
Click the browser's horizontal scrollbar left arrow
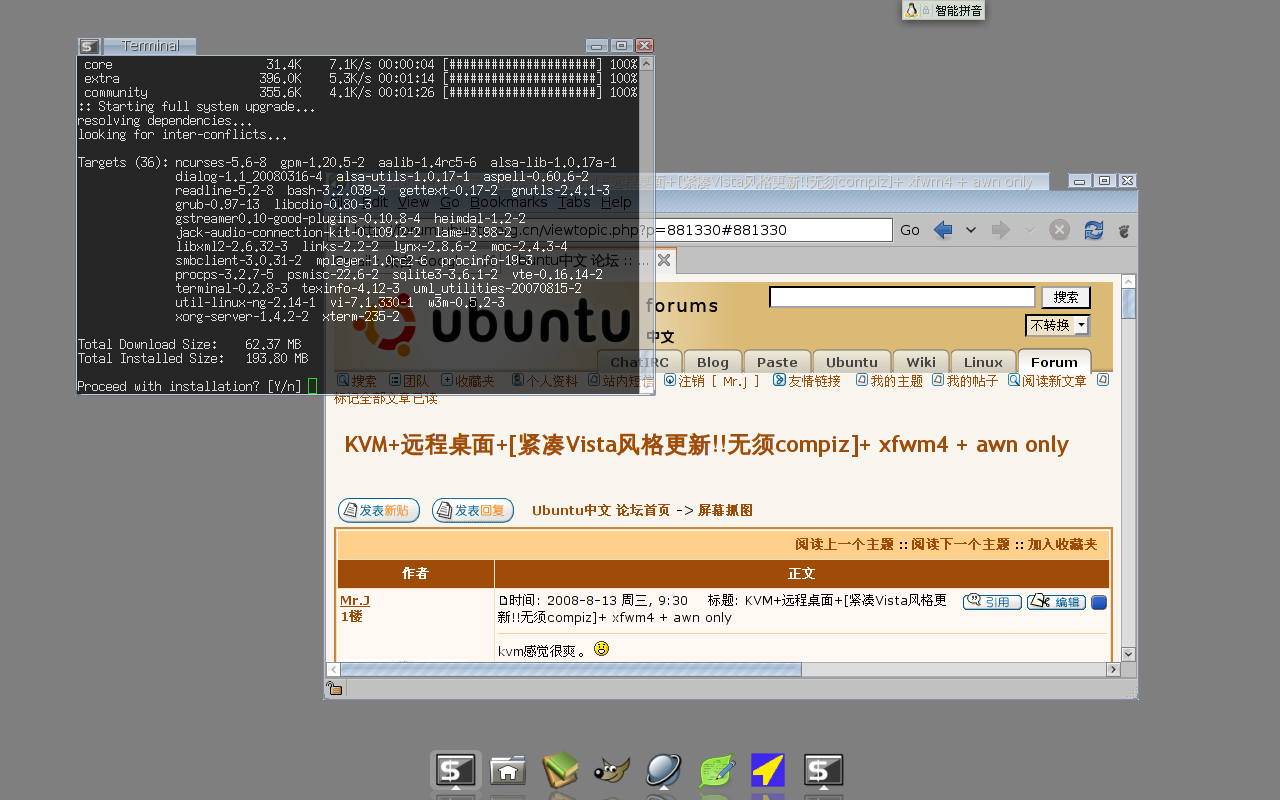(334, 669)
